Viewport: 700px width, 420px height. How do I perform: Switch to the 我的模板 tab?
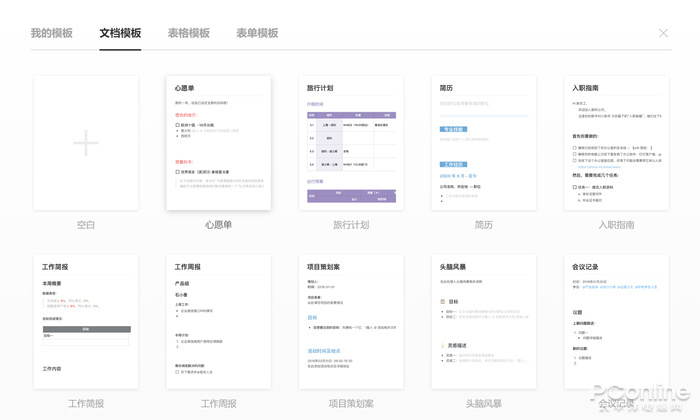51,33
